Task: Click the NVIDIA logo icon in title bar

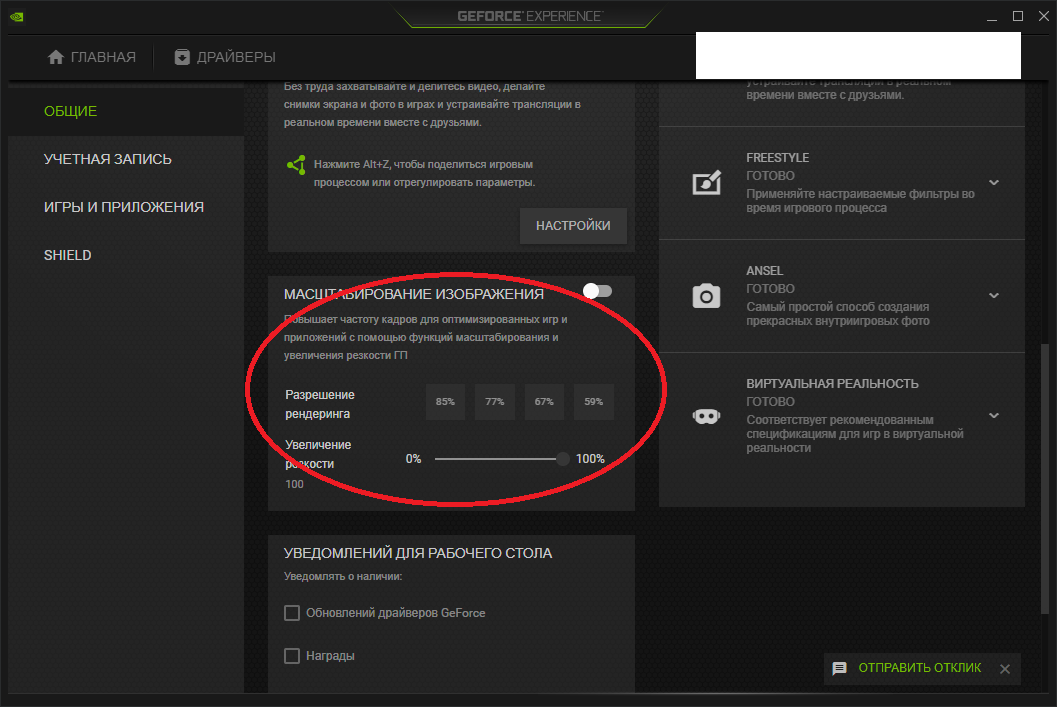Action: tap(17, 17)
